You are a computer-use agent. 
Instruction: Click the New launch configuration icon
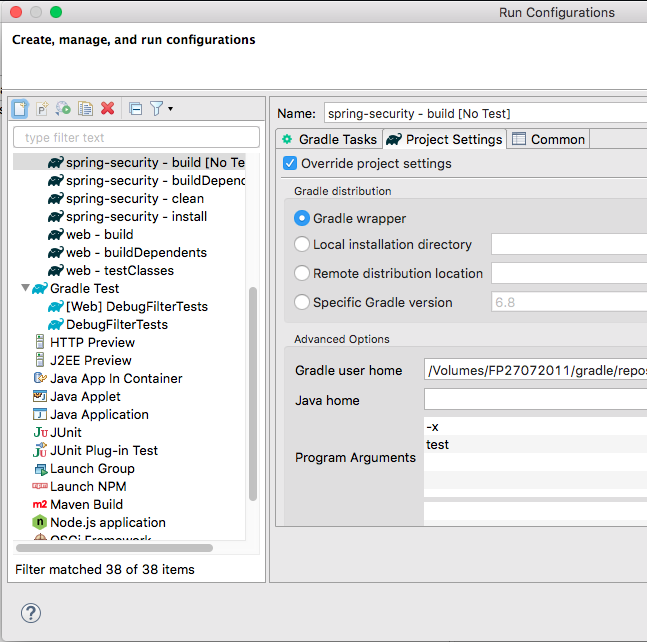pos(21,109)
